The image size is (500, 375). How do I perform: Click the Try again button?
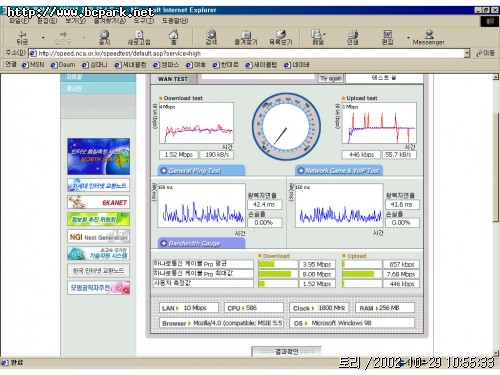click(331, 79)
